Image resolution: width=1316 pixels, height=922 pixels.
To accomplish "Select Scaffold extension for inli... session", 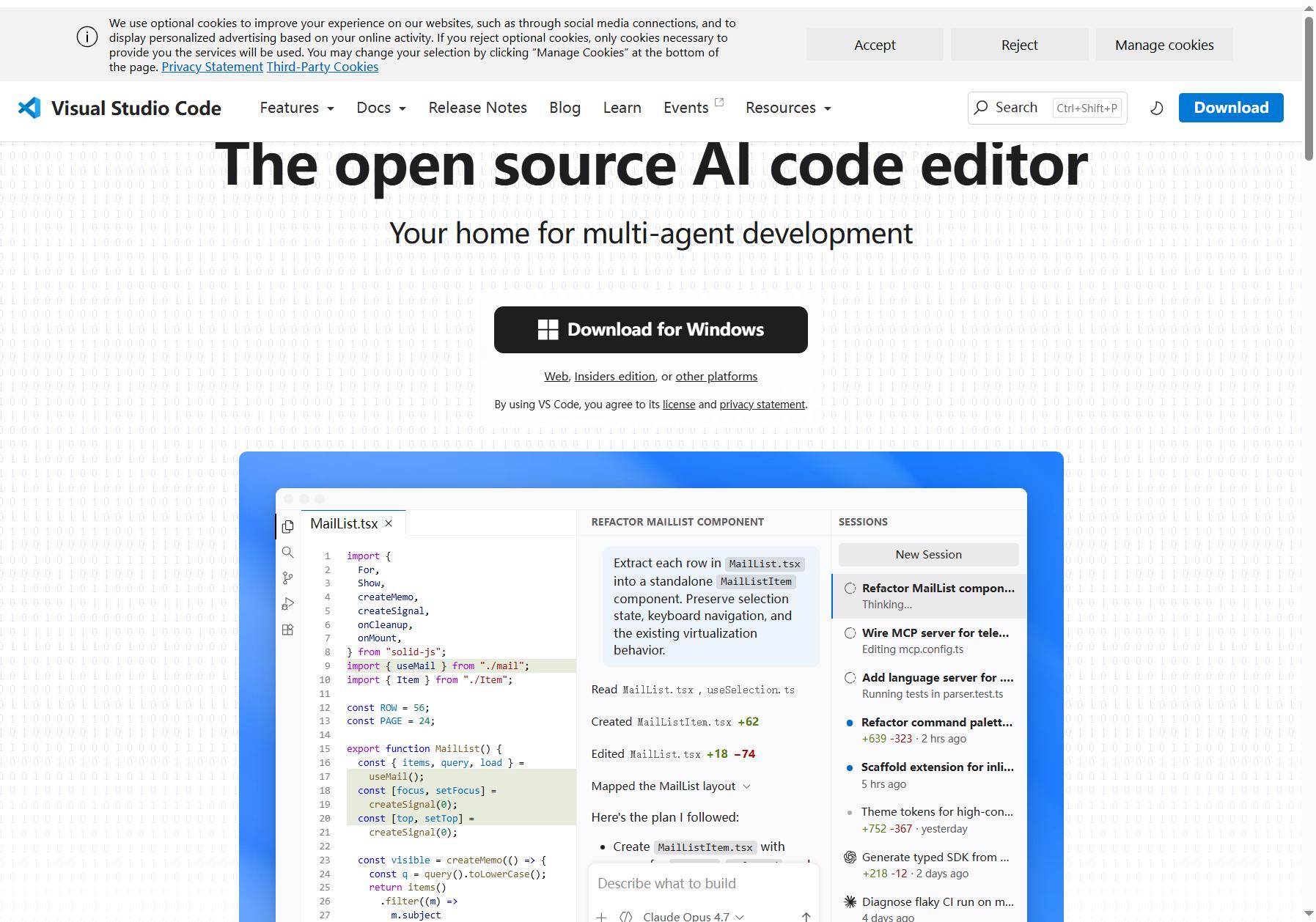I will tap(929, 775).
